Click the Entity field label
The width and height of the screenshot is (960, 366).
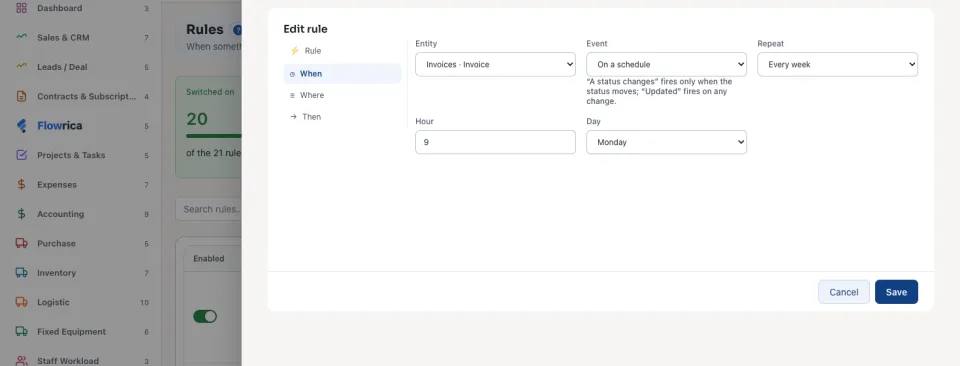pyautogui.click(x=426, y=43)
